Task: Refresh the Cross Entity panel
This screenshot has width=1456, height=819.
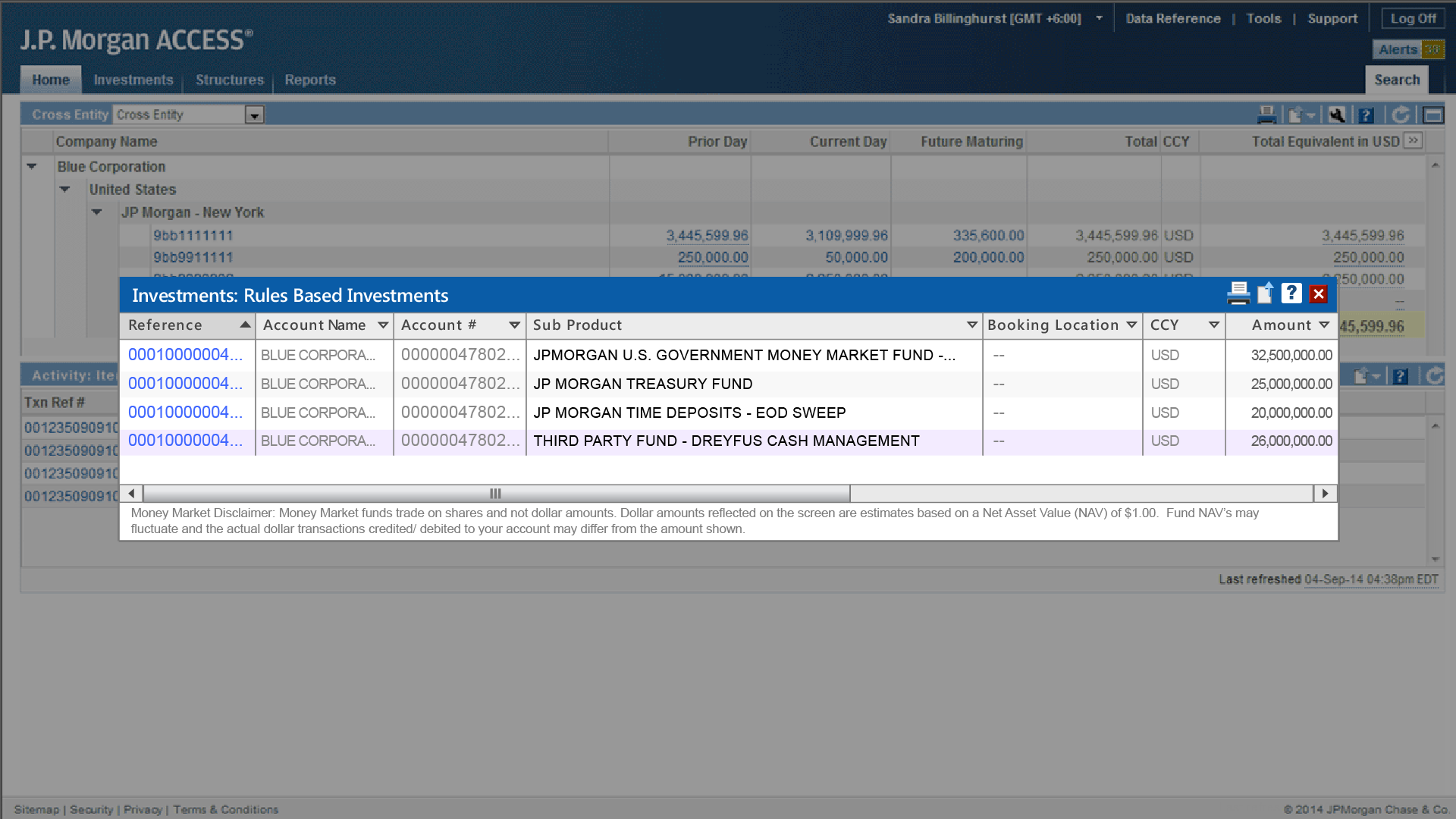Action: coord(1401,115)
